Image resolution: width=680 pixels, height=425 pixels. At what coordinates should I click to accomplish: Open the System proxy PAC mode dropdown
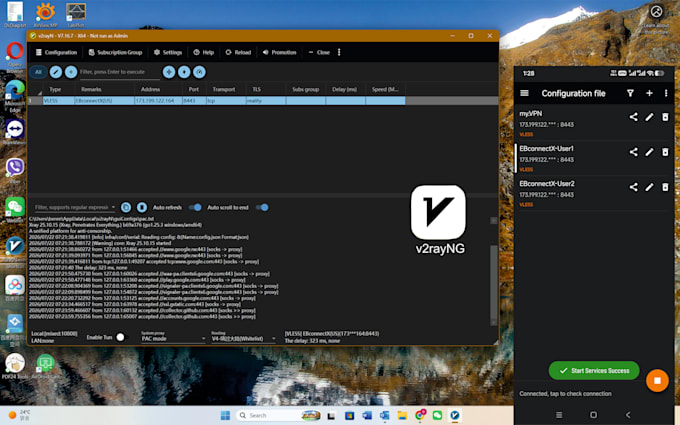click(173, 337)
